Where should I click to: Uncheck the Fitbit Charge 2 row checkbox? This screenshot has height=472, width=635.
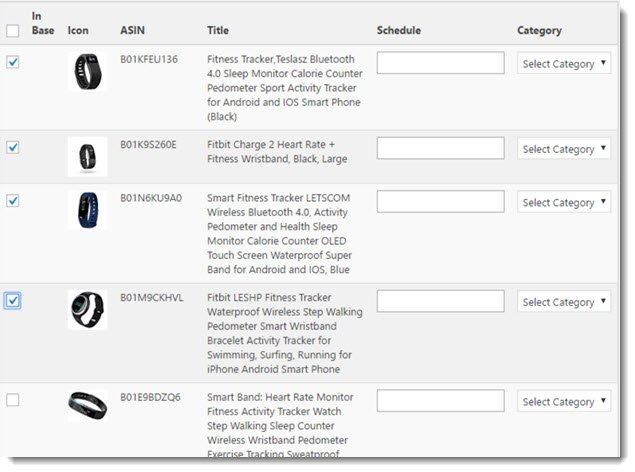tap(13, 147)
